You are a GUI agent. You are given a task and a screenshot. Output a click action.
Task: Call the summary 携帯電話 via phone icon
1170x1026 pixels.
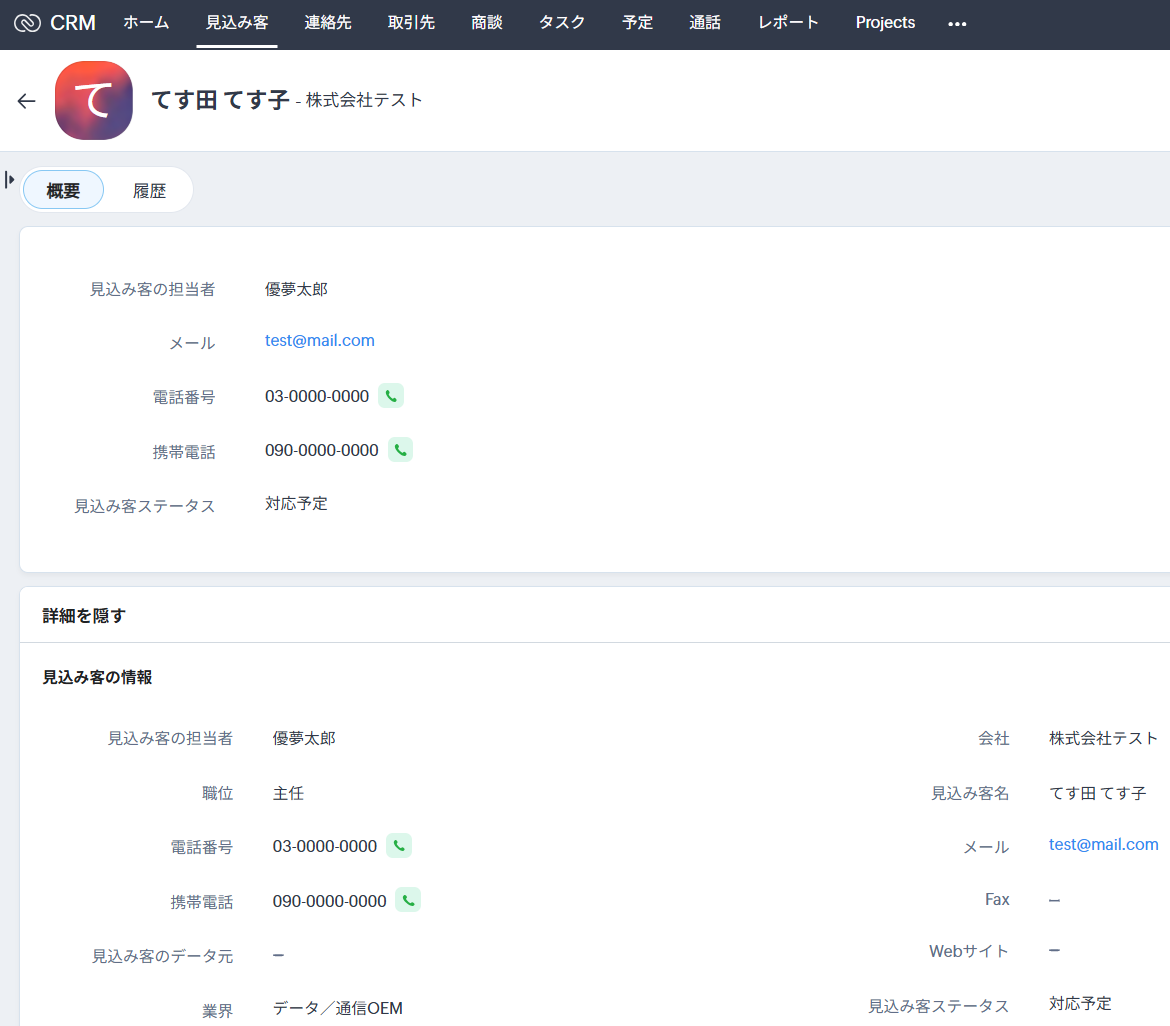pos(400,450)
